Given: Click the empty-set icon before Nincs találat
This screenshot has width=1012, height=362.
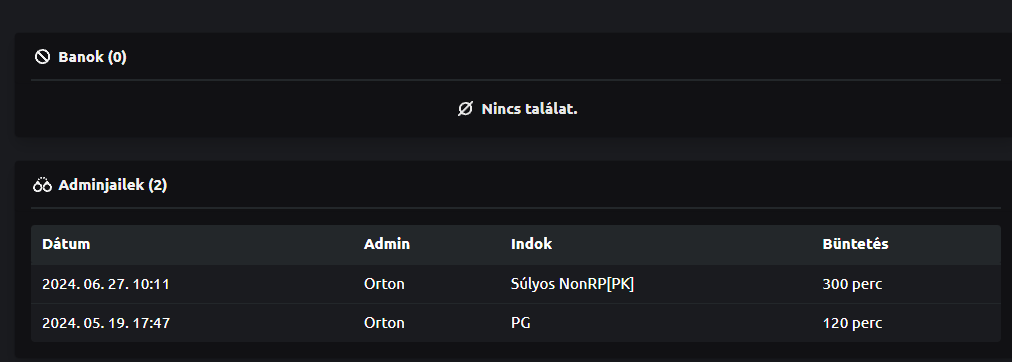Looking at the screenshot, I should coord(465,109).
